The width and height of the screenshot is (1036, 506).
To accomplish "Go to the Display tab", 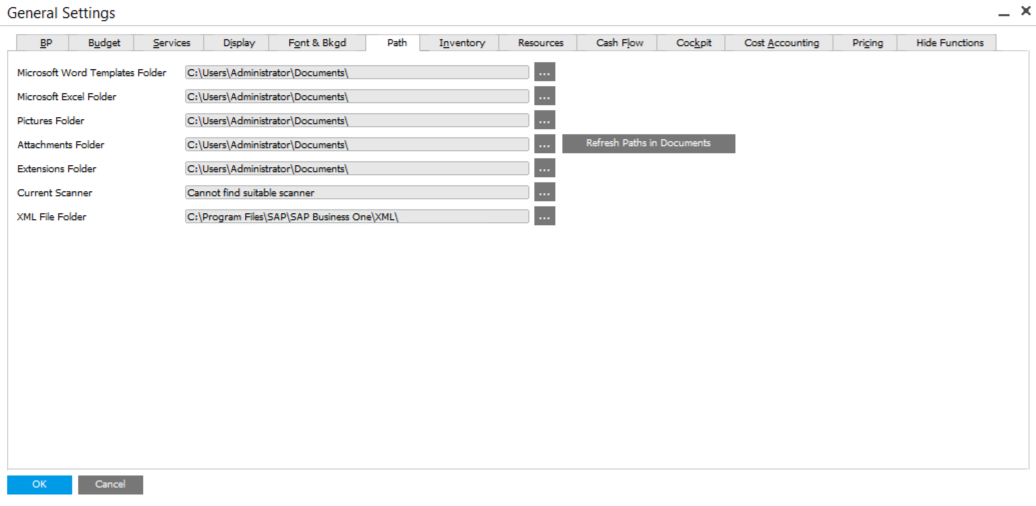I will point(239,43).
